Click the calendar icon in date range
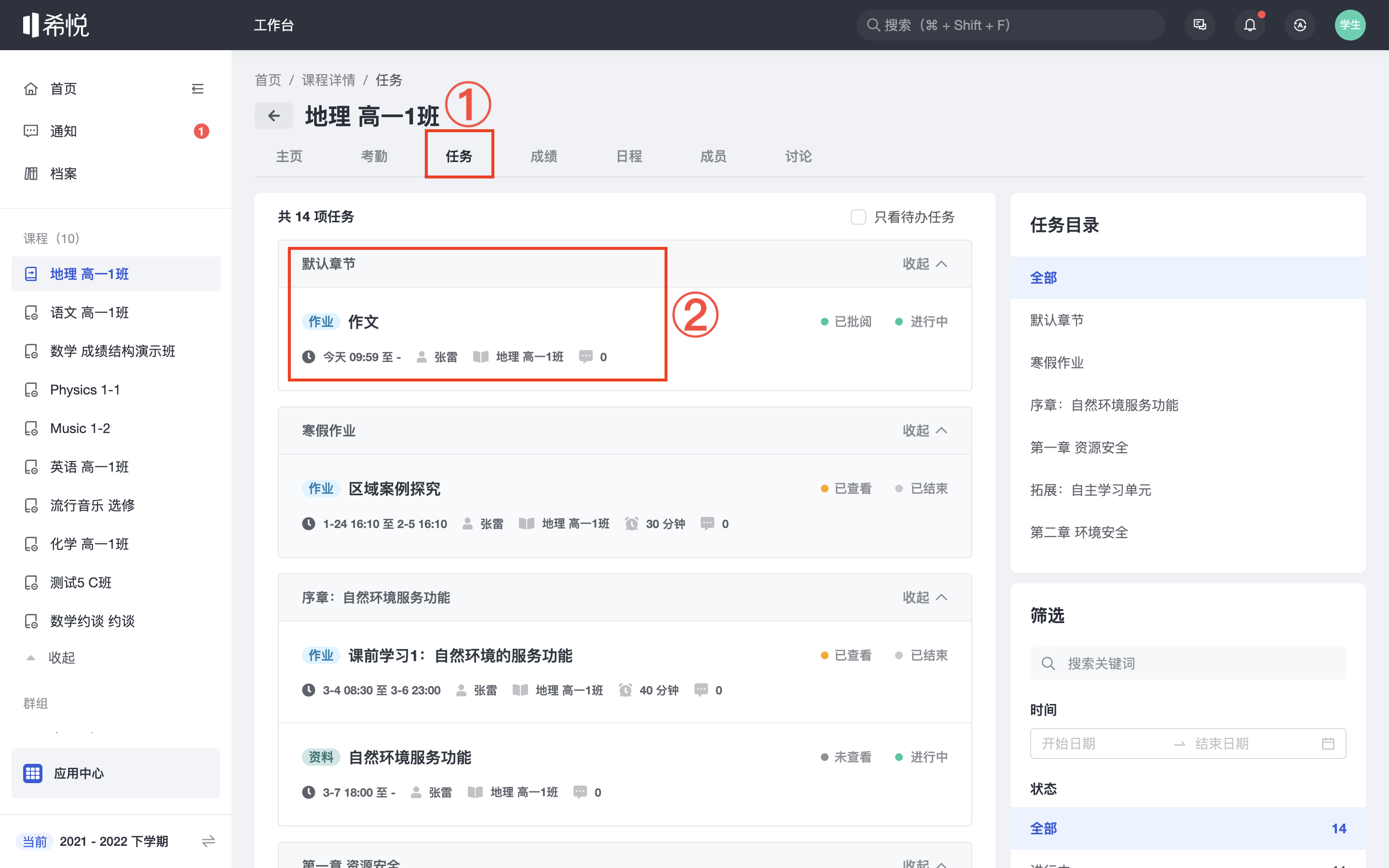Image resolution: width=1389 pixels, height=868 pixels. (x=1328, y=744)
